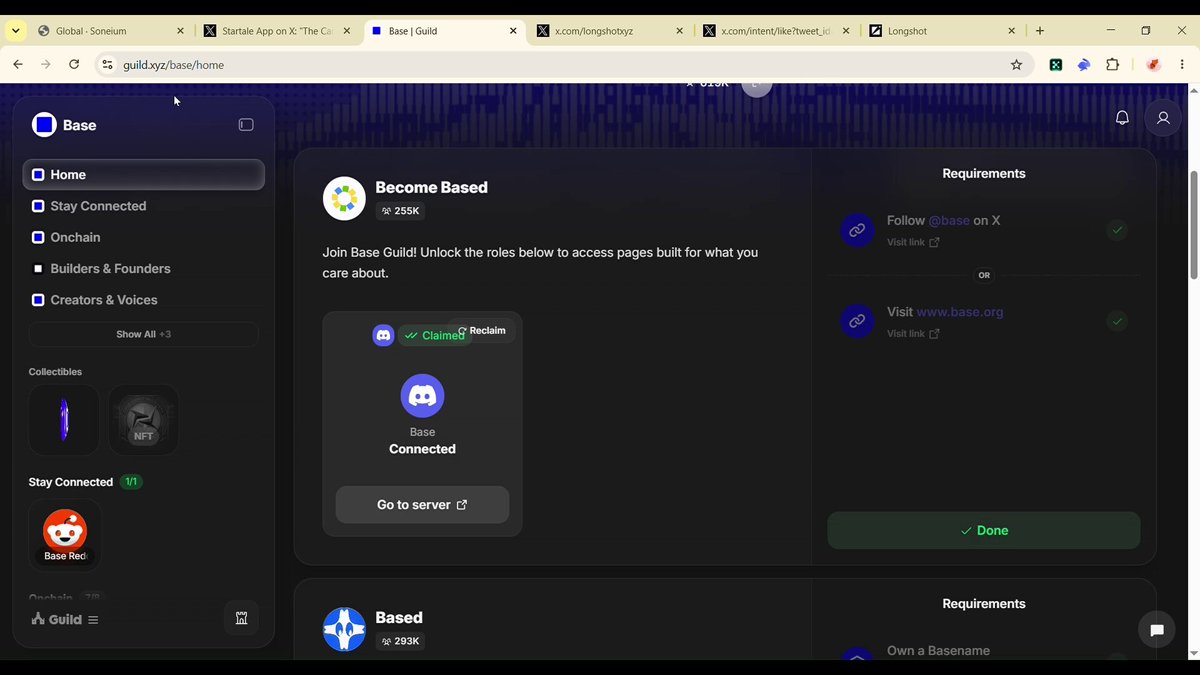Switch to the Global - Soneium tab
The width and height of the screenshot is (1200, 675).
(x=111, y=31)
